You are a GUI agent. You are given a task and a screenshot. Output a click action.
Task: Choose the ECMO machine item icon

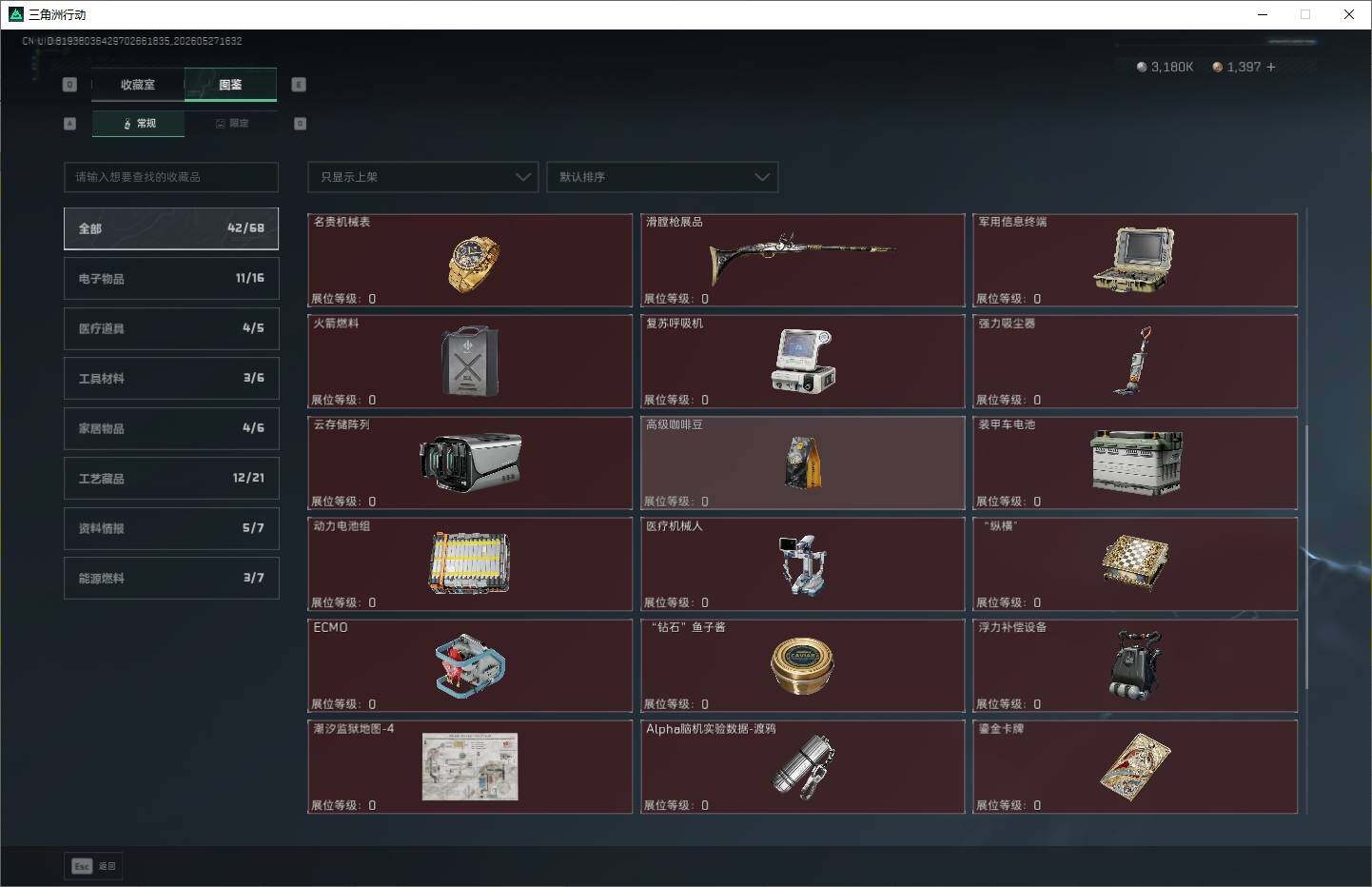click(x=470, y=664)
